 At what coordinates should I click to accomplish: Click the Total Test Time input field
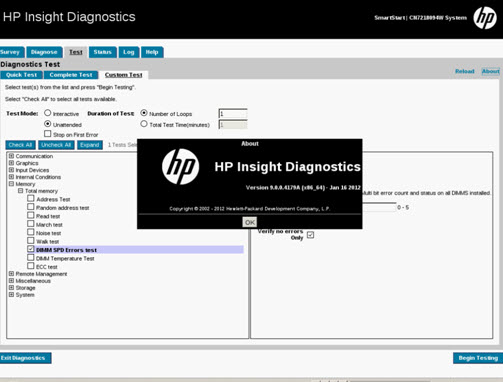pos(233,125)
